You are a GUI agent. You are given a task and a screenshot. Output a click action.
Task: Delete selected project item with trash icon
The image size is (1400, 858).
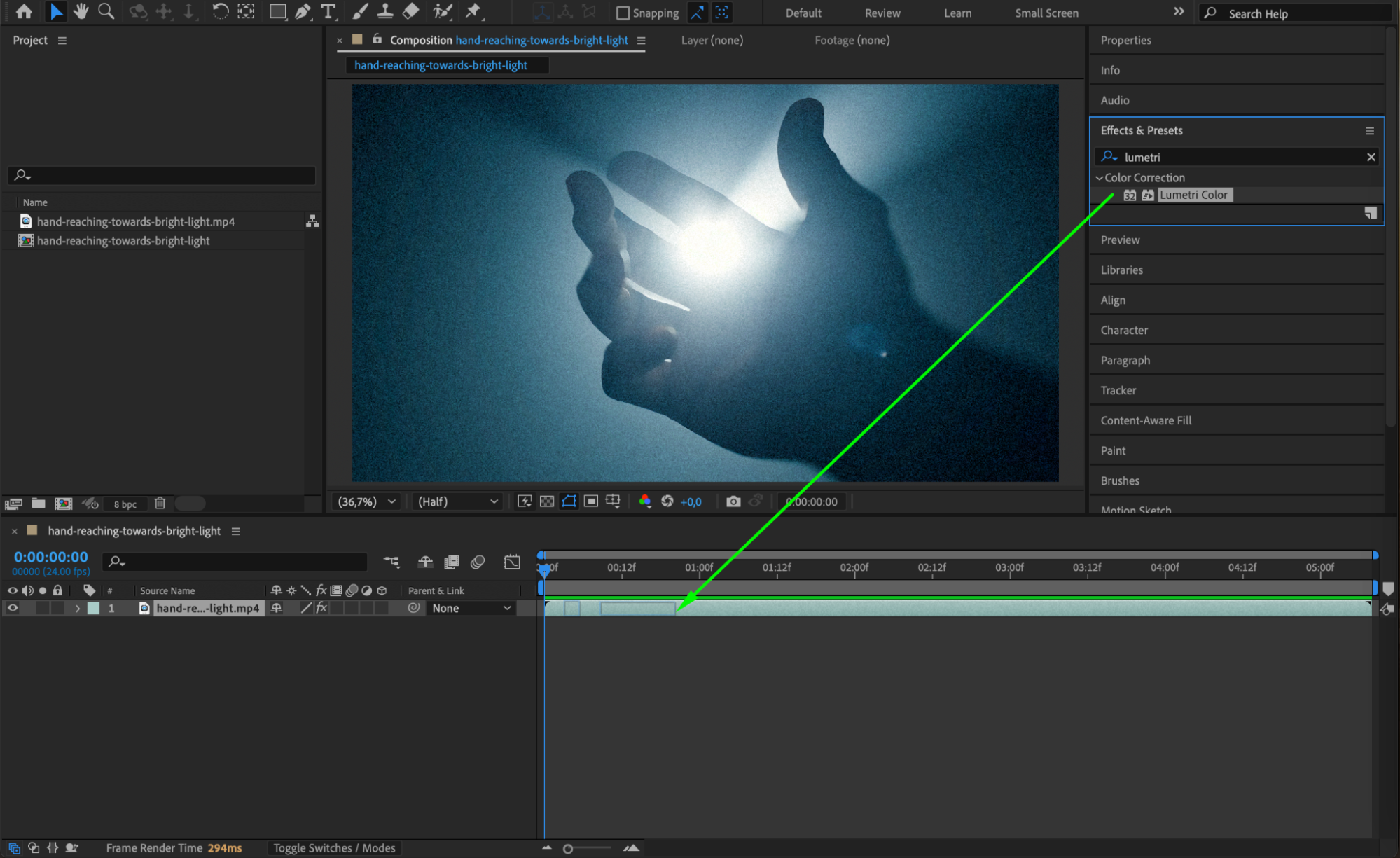tap(160, 503)
